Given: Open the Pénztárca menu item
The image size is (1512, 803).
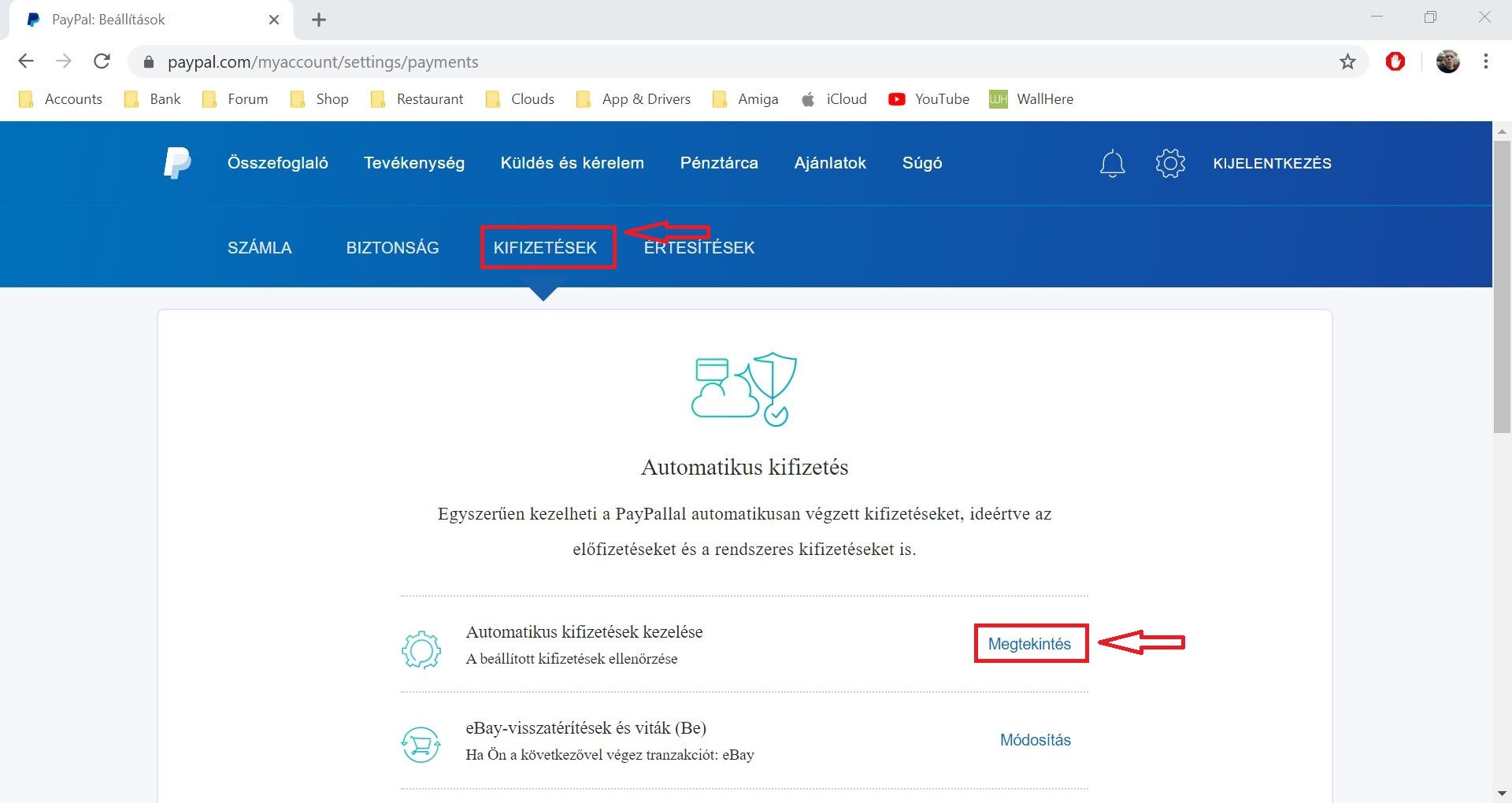Looking at the screenshot, I should pyautogui.click(x=719, y=163).
